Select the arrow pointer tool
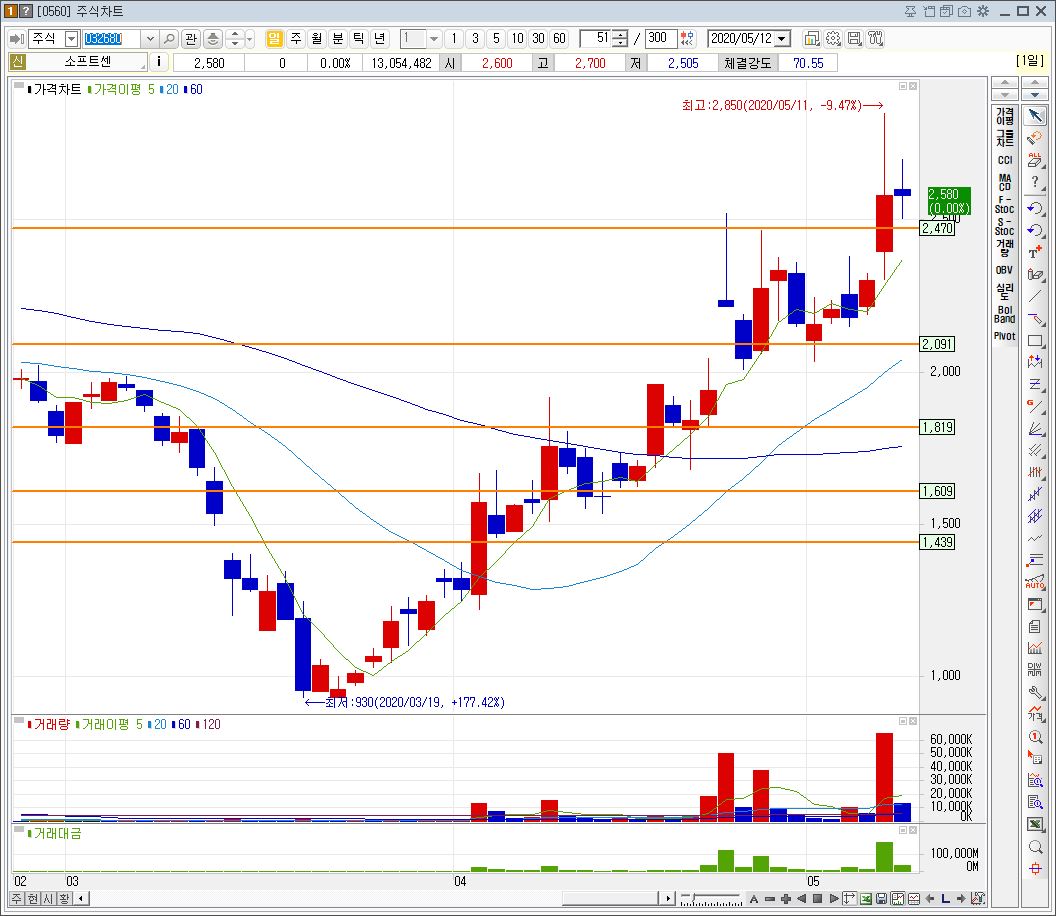The height and width of the screenshot is (916, 1056). click(x=1036, y=115)
